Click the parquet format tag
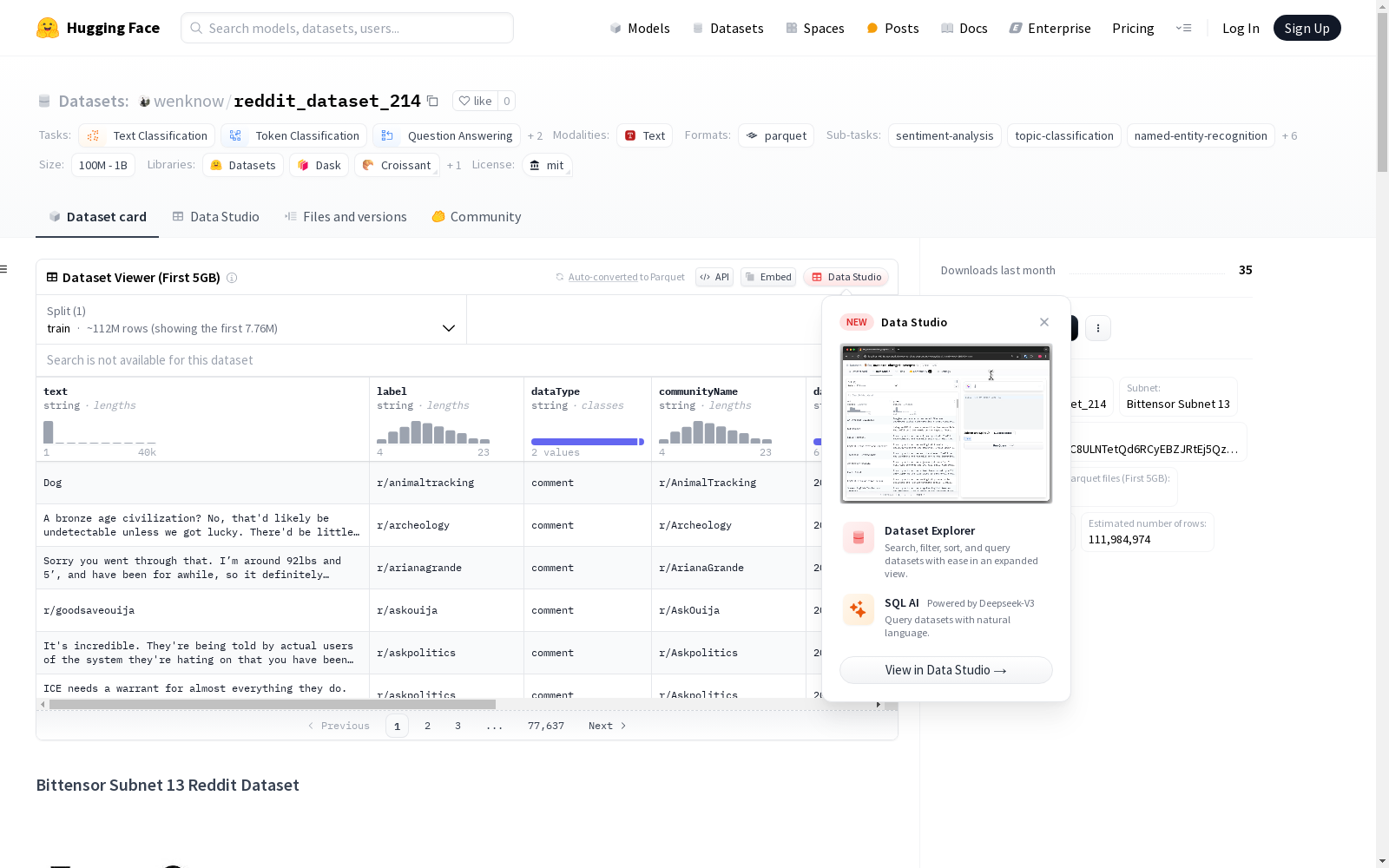The height and width of the screenshot is (868, 1389). [776, 135]
